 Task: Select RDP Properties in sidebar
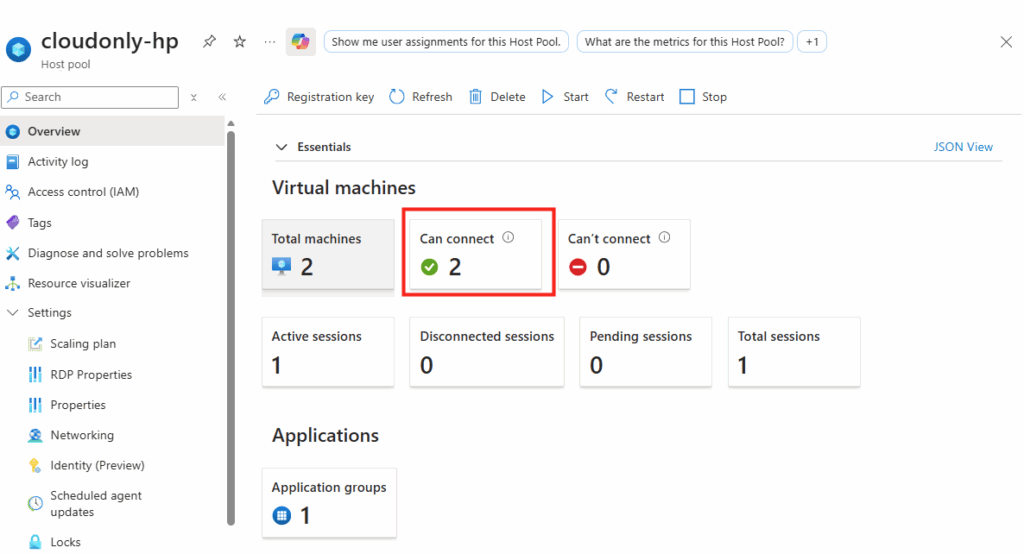point(91,375)
